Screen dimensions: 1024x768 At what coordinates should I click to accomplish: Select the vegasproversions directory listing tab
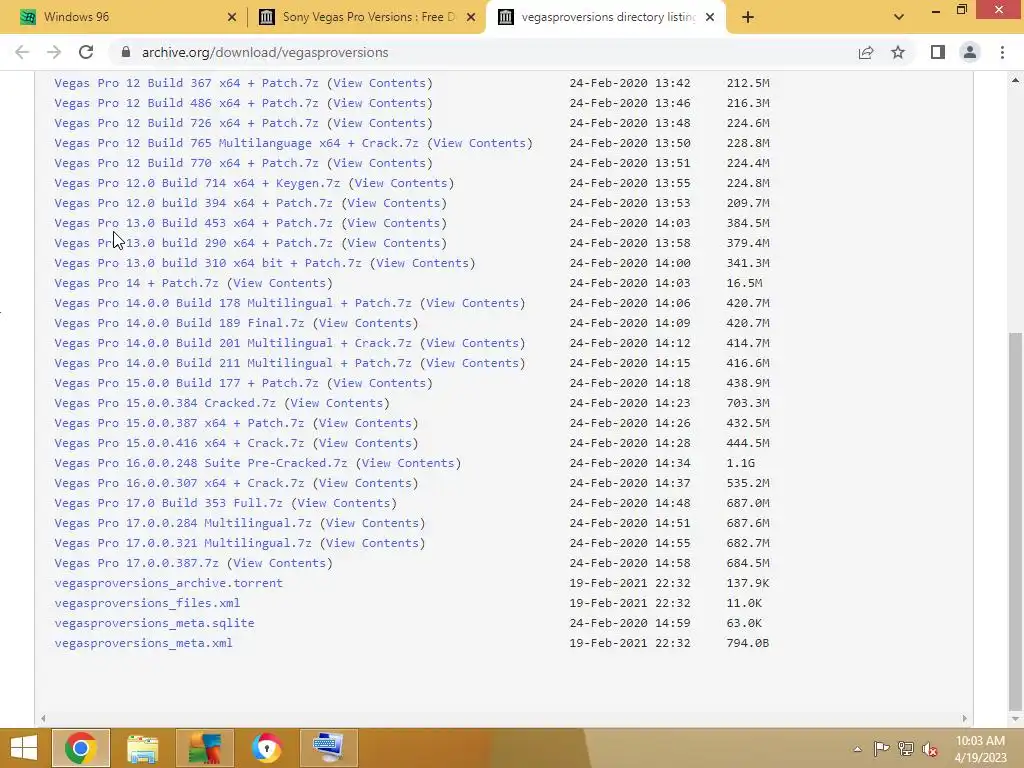point(607,17)
